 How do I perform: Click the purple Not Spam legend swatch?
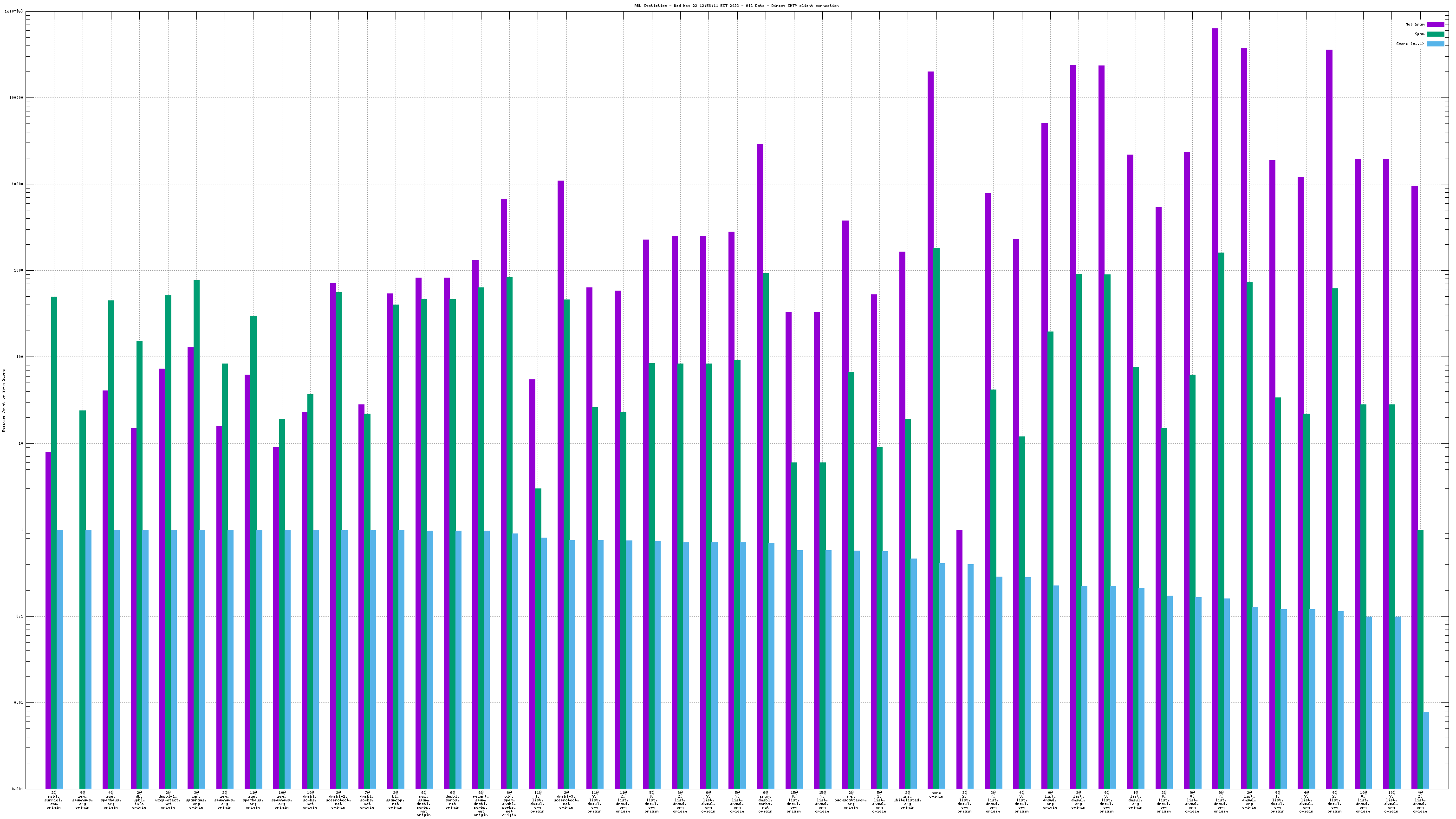(1435, 24)
